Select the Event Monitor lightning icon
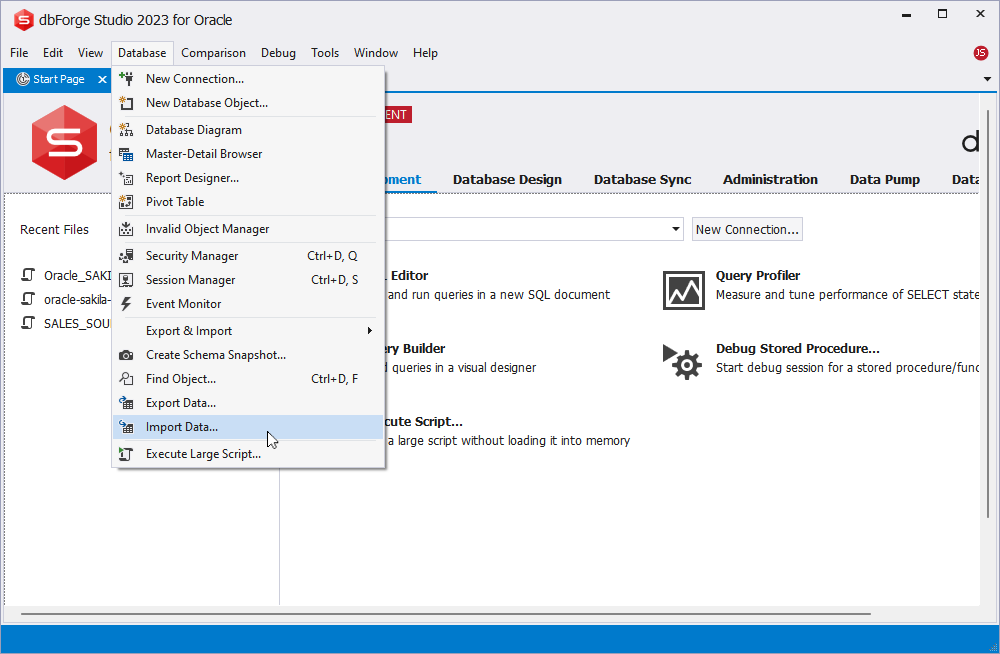This screenshot has height=654, width=1000. tap(127, 303)
